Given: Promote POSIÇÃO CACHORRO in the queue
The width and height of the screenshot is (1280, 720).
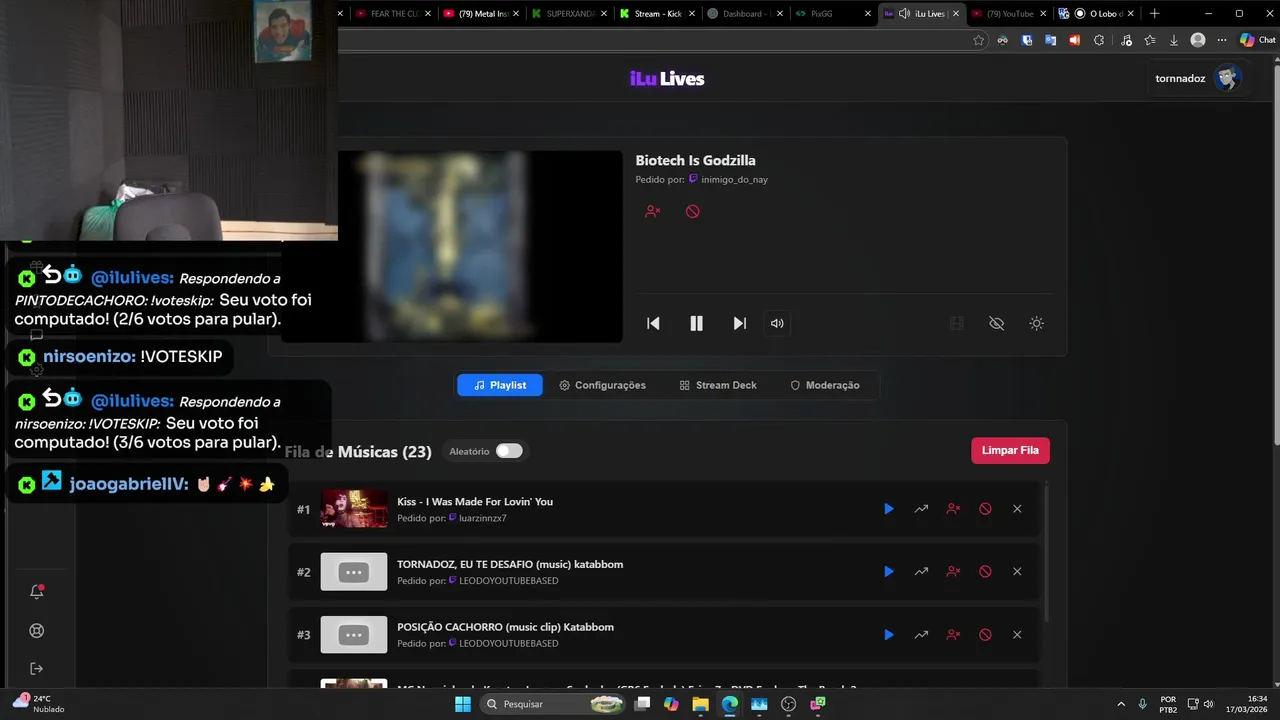Looking at the screenshot, I should [921, 635].
